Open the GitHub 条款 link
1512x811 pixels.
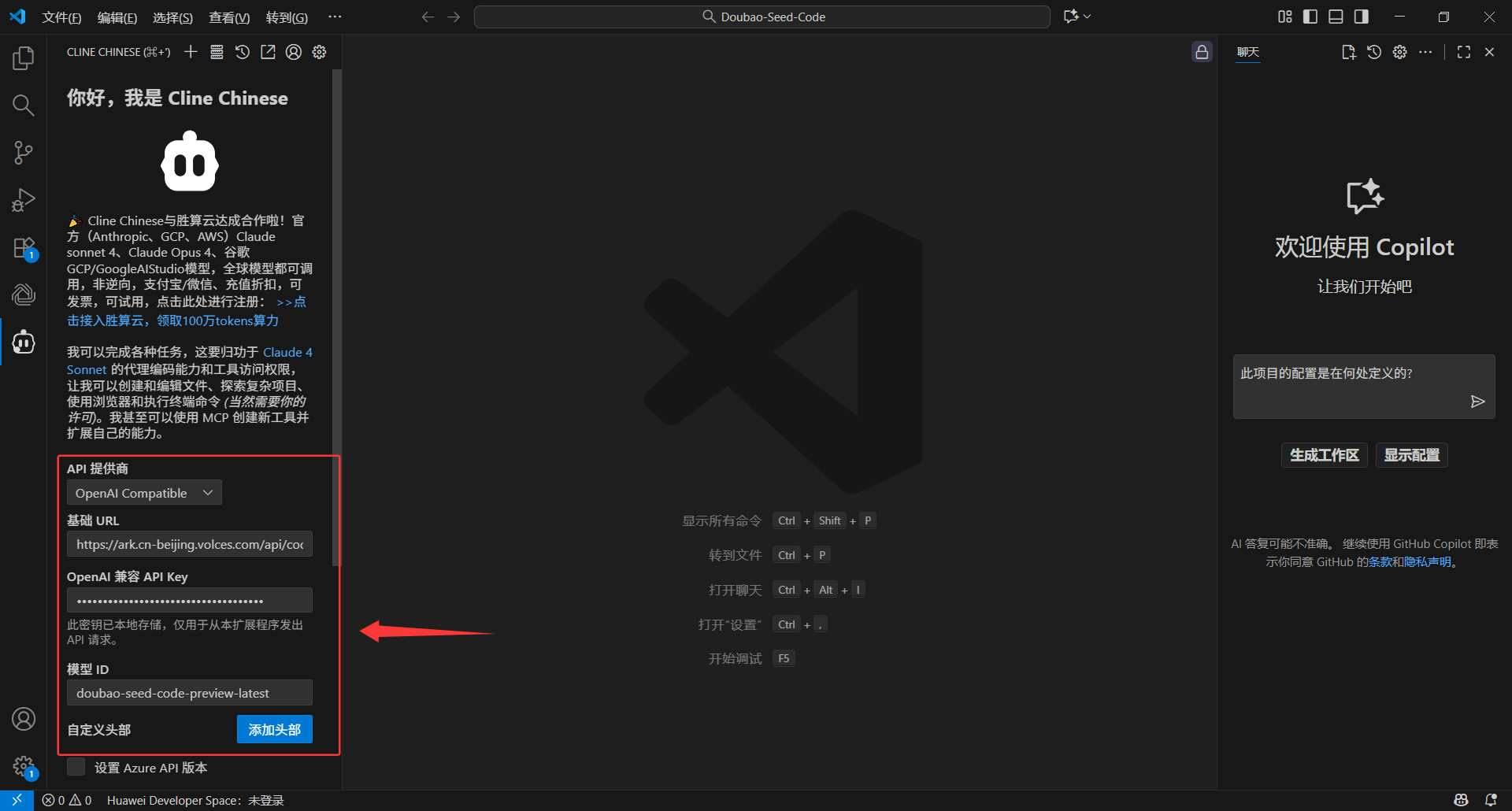(1380, 562)
